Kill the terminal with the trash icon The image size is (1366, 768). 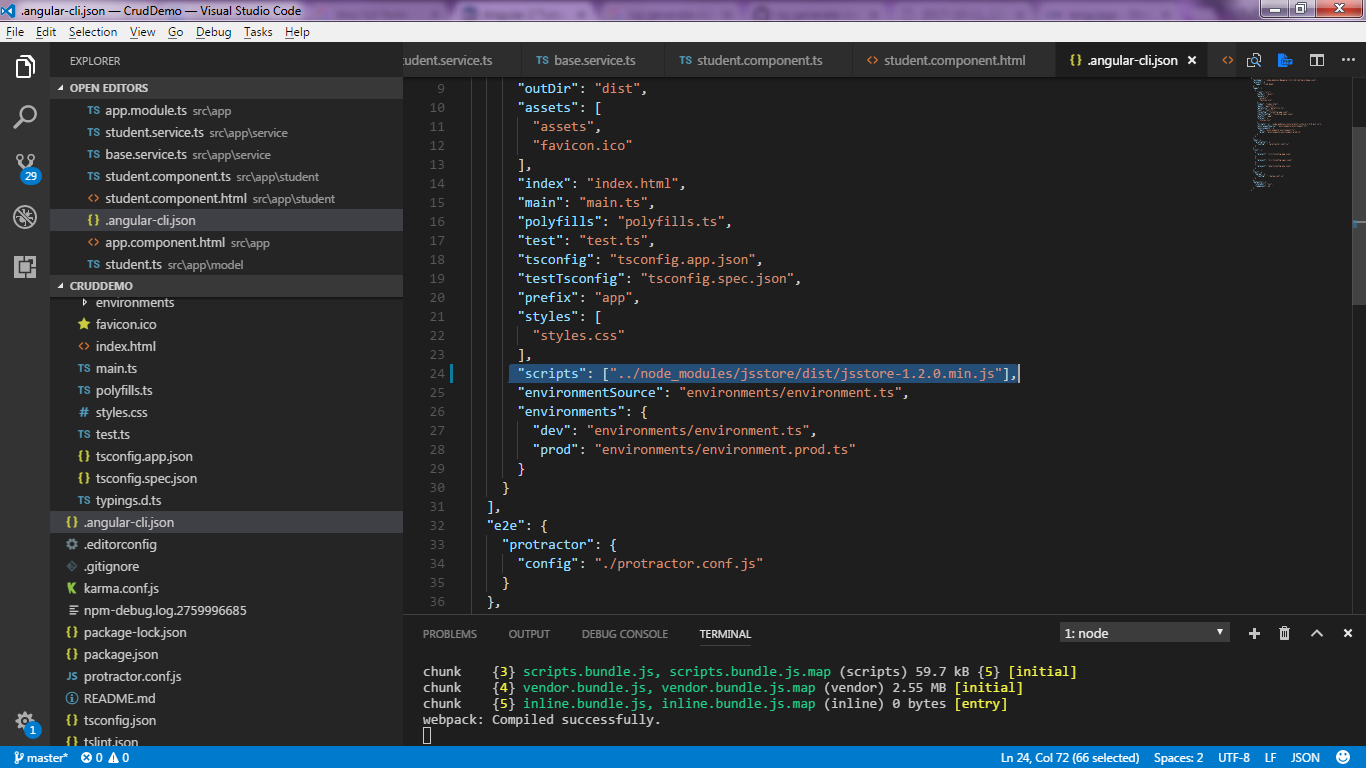tap(1284, 633)
